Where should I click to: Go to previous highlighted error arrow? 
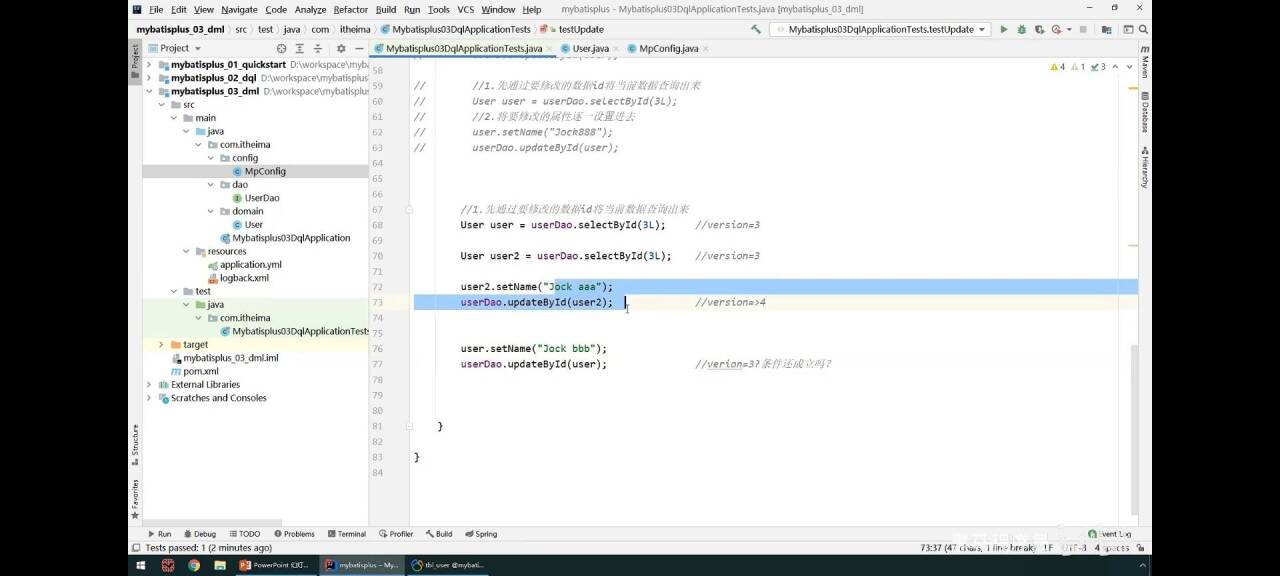click(x=1115, y=67)
